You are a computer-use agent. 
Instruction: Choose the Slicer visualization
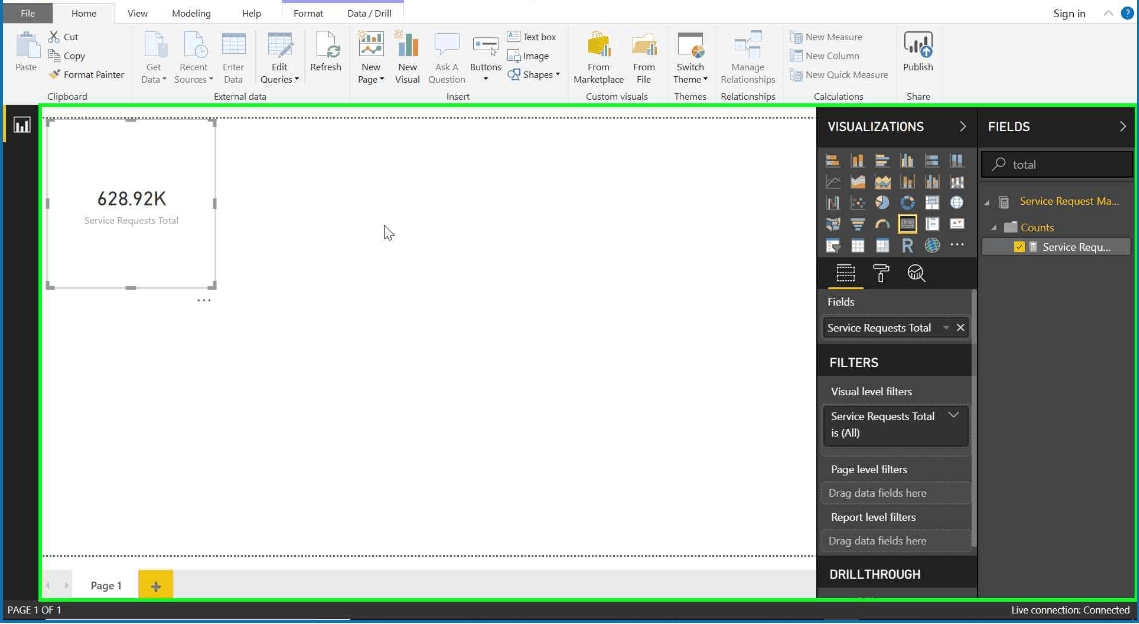pyautogui.click(x=832, y=246)
